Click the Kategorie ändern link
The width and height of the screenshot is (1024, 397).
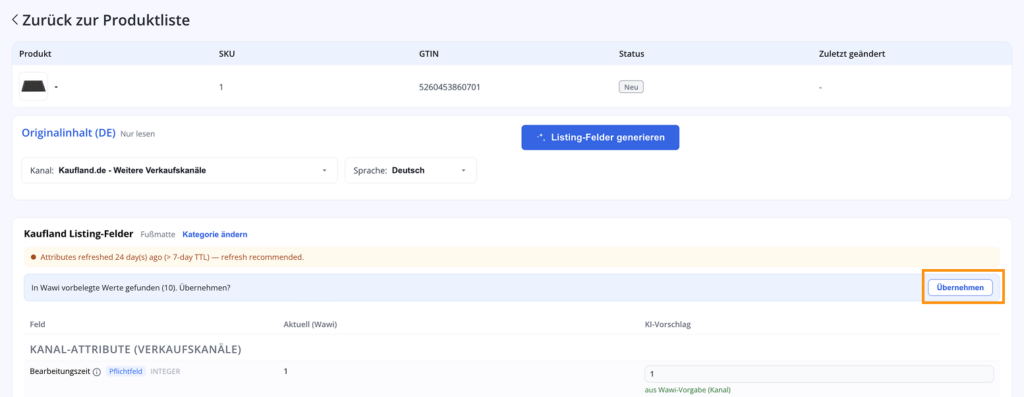click(x=215, y=234)
